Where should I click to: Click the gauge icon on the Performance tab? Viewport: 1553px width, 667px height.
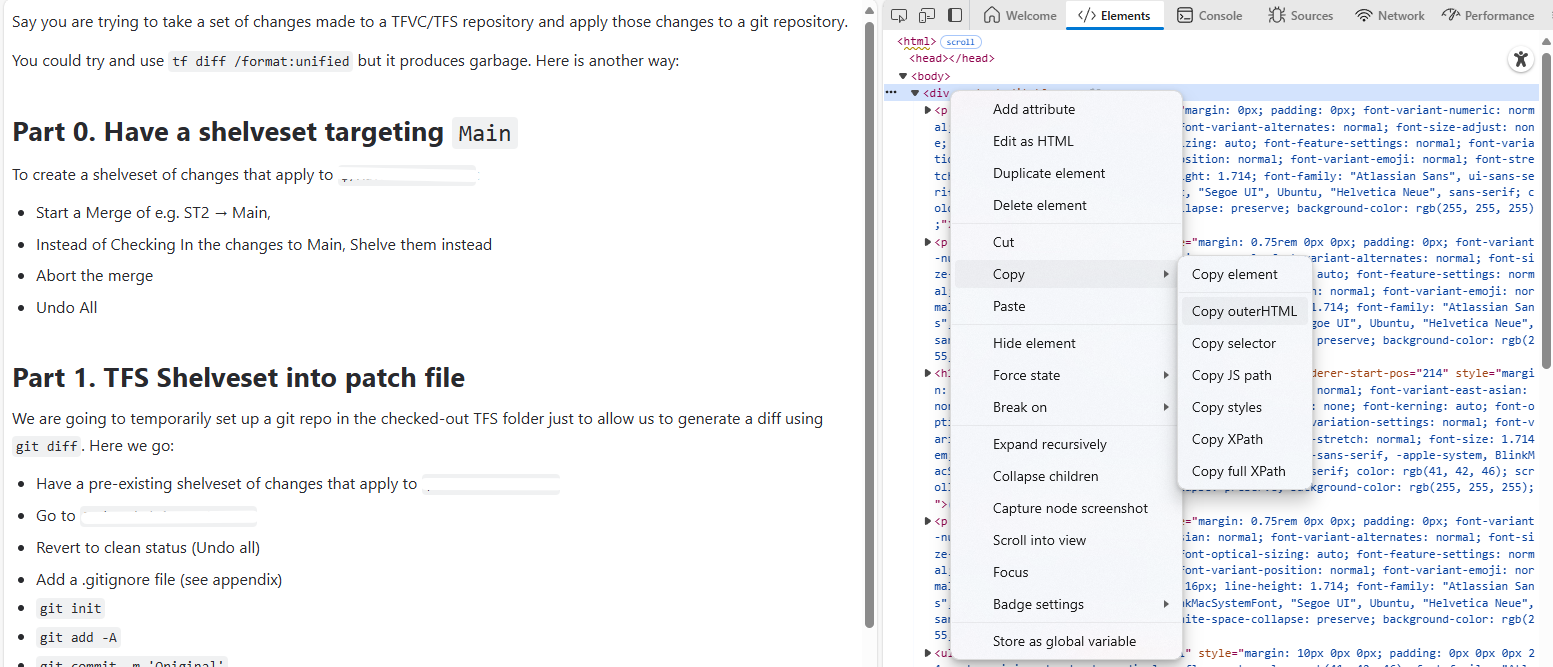pyautogui.click(x=1451, y=15)
